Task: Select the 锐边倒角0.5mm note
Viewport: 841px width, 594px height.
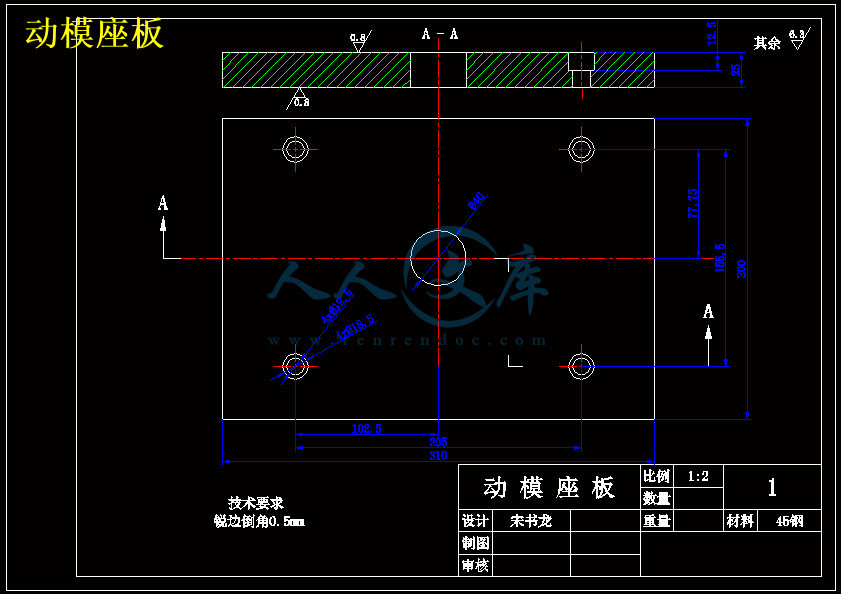Action: (x=259, y=521)
